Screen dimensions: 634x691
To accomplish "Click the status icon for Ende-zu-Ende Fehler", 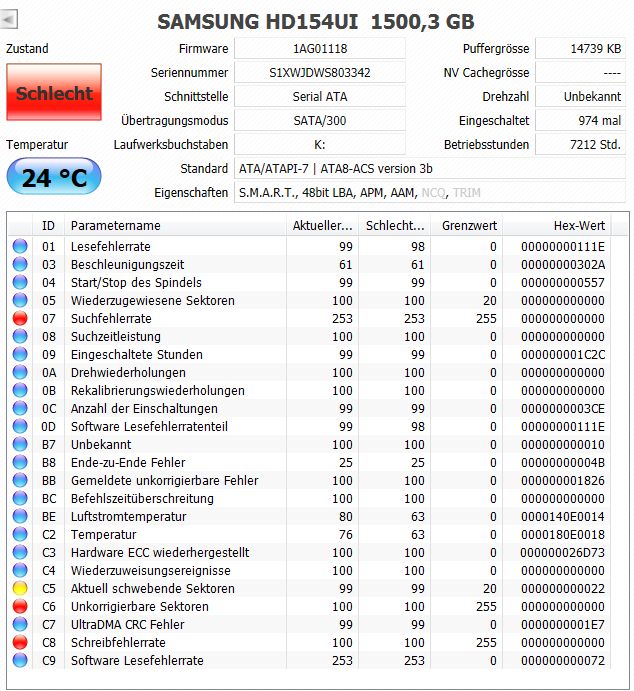I will 20,462.
